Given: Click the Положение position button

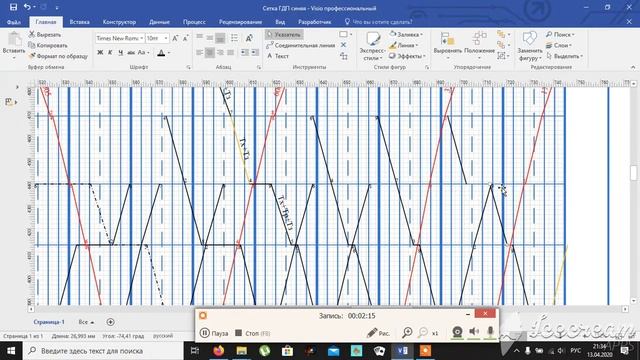Looking at the screenshot, I should 479,45.
